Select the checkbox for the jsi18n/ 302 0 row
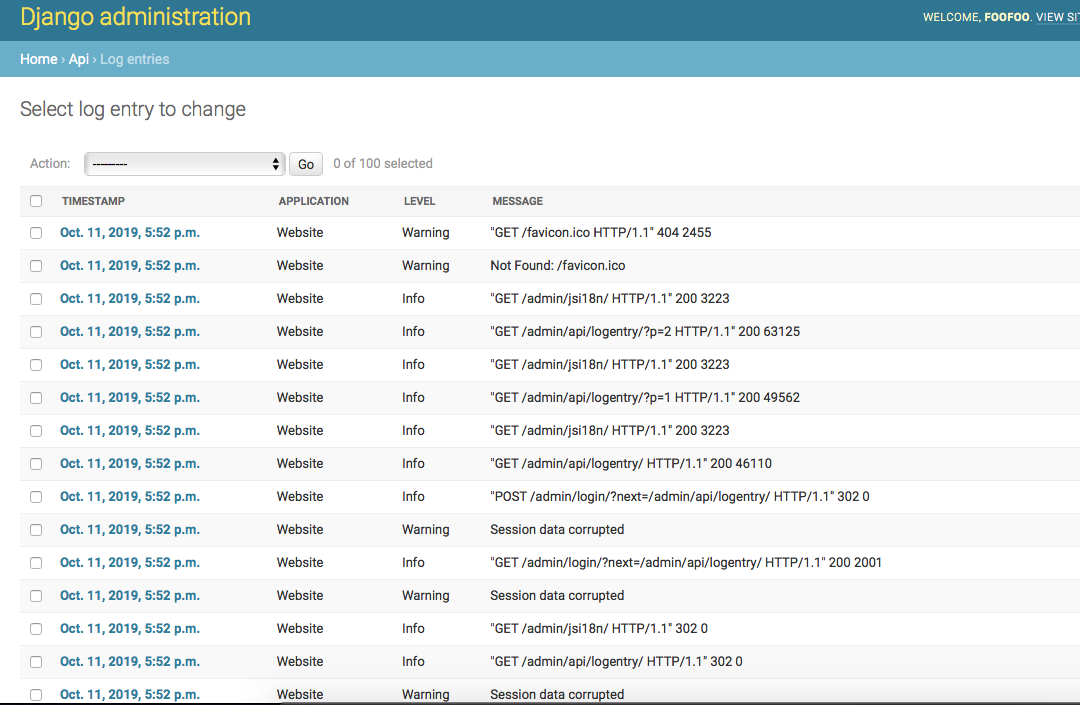The width and height of the screenshot is (1080, 705). click(36, 629)
